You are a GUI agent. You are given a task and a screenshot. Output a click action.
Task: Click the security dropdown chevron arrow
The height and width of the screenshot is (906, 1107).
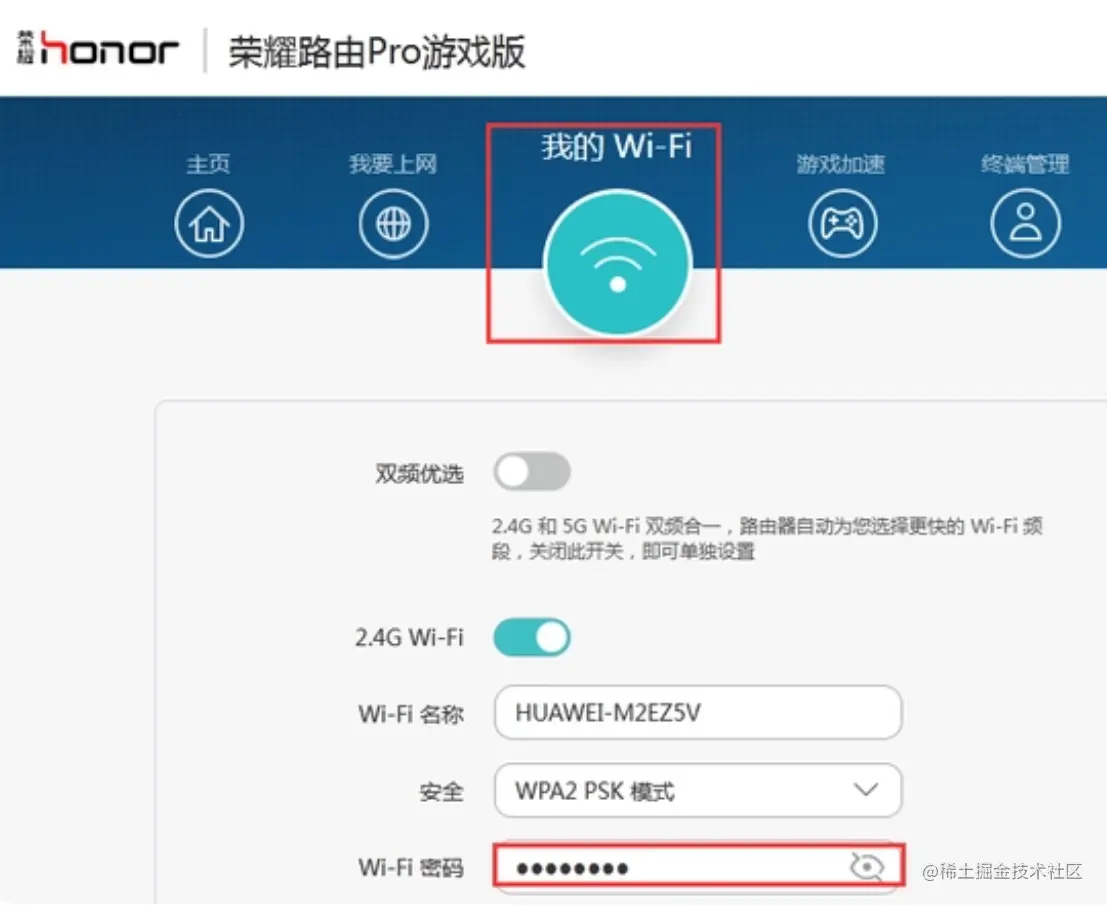click(866, 789)
